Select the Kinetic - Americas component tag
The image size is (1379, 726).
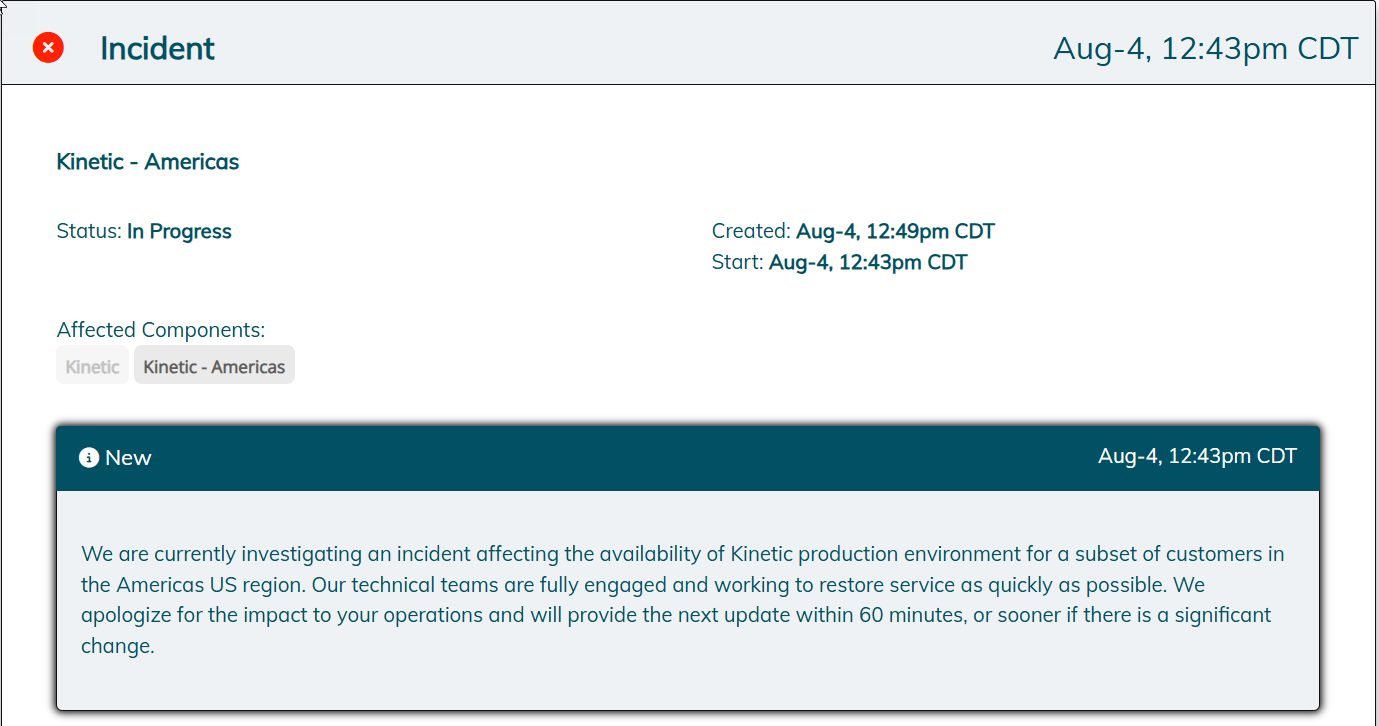coord(214,366)
